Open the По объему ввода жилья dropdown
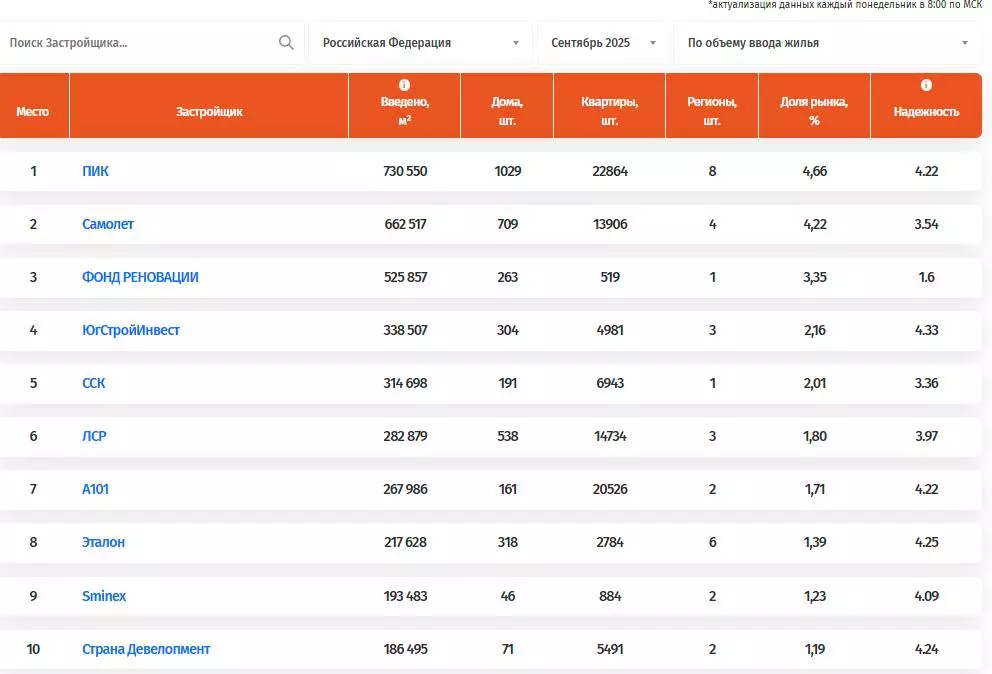The image size is (992, 674). click(828, 43)
